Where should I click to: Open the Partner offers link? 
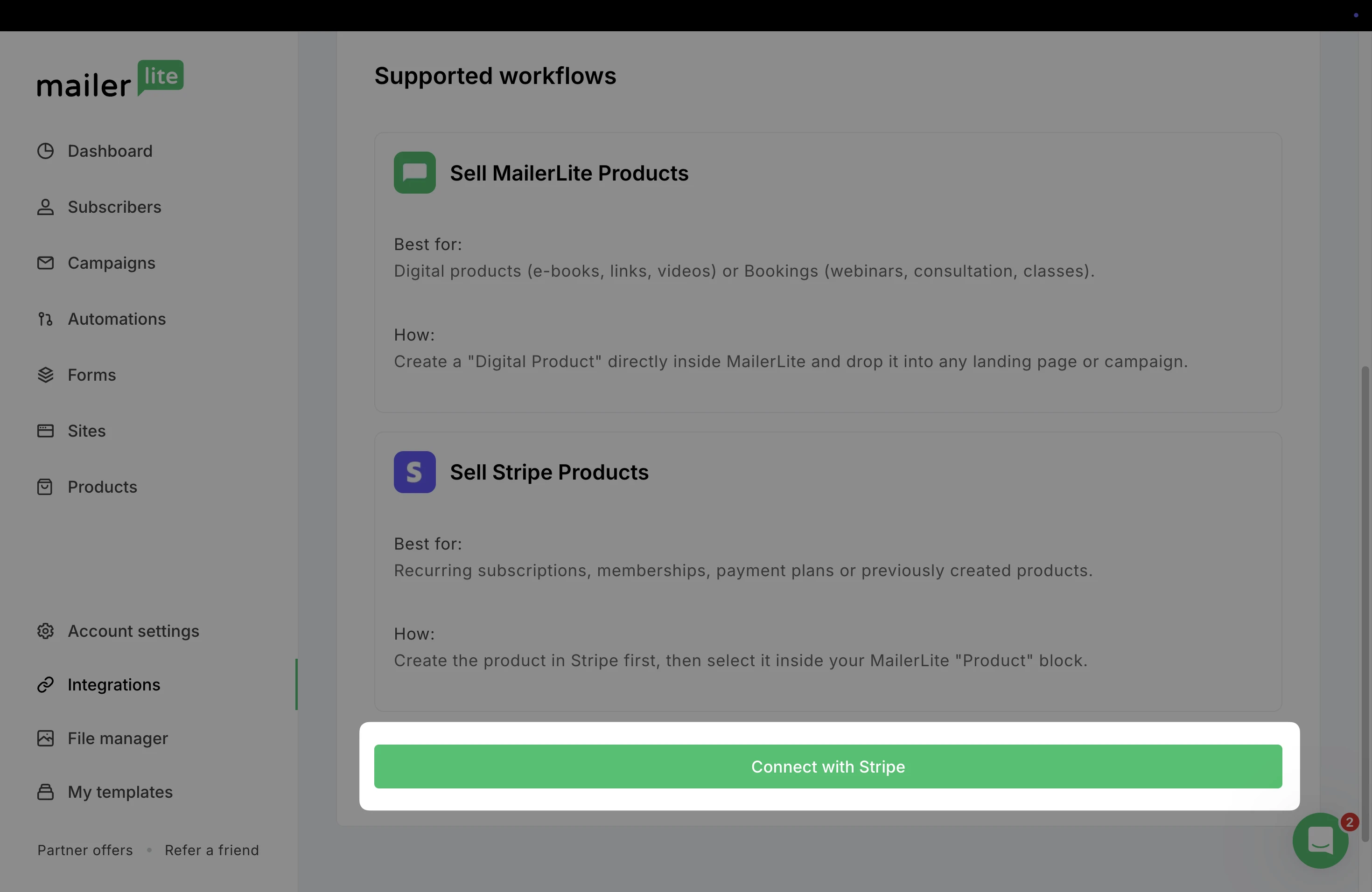pyautogui.click(x=85, y=850)
